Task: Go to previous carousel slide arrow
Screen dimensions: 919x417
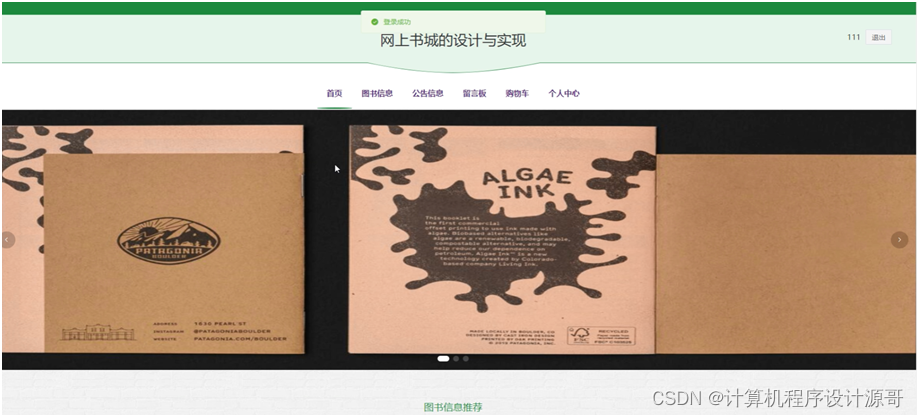Action: click(x=8, y=239)
